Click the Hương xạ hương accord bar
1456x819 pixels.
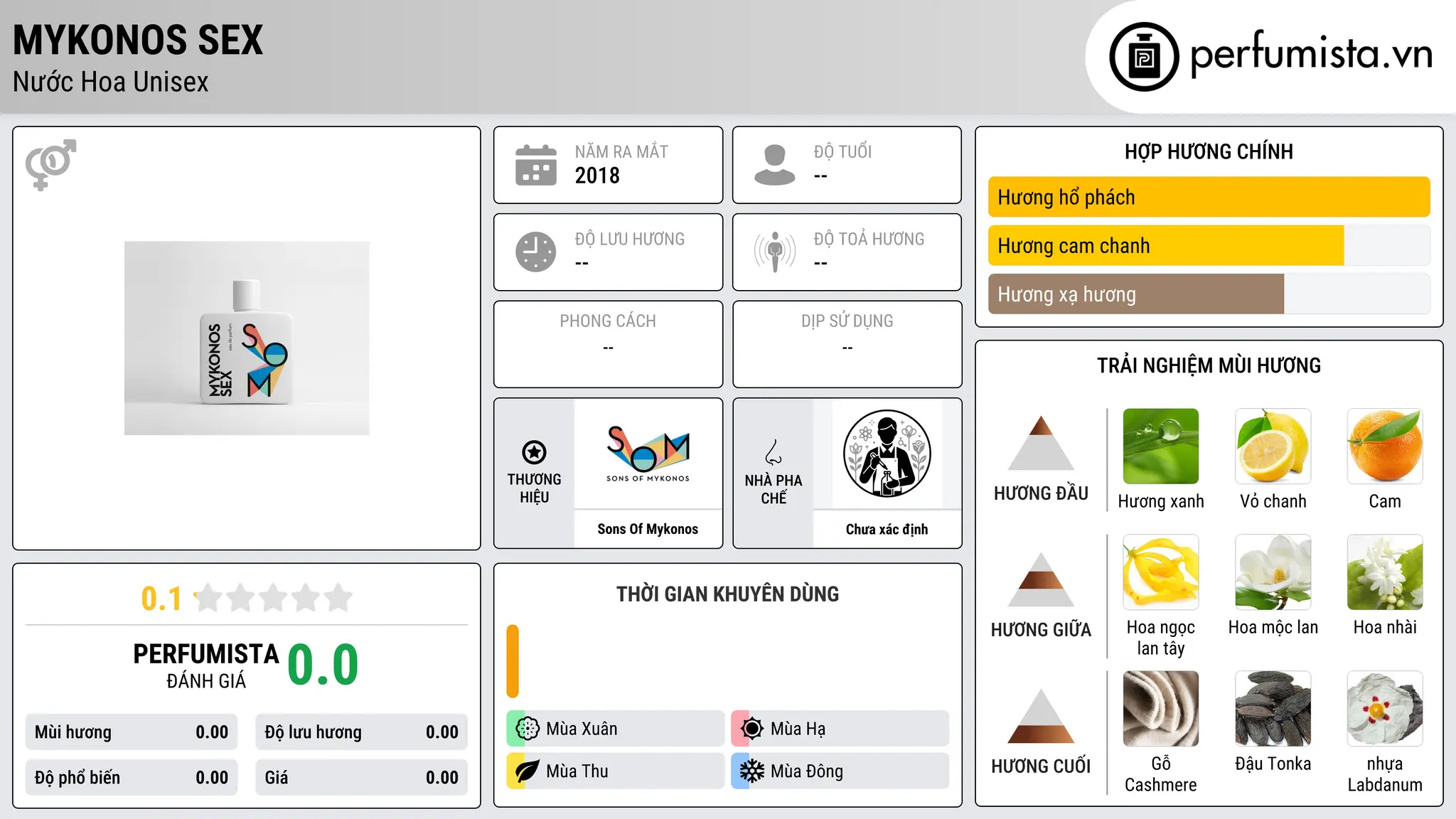(x=1209, y=294)
